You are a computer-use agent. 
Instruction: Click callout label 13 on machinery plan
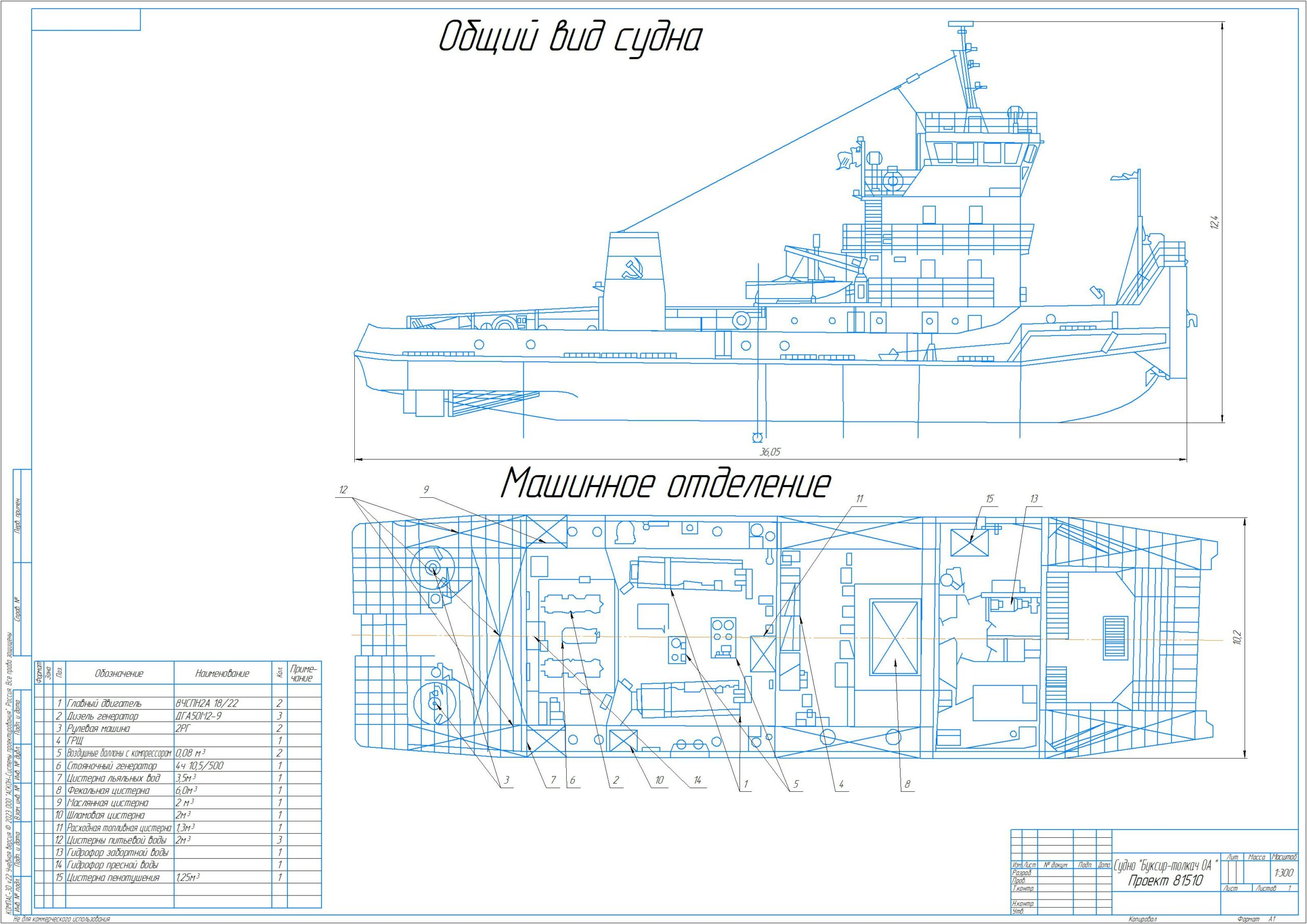(x=1034, y=499)
